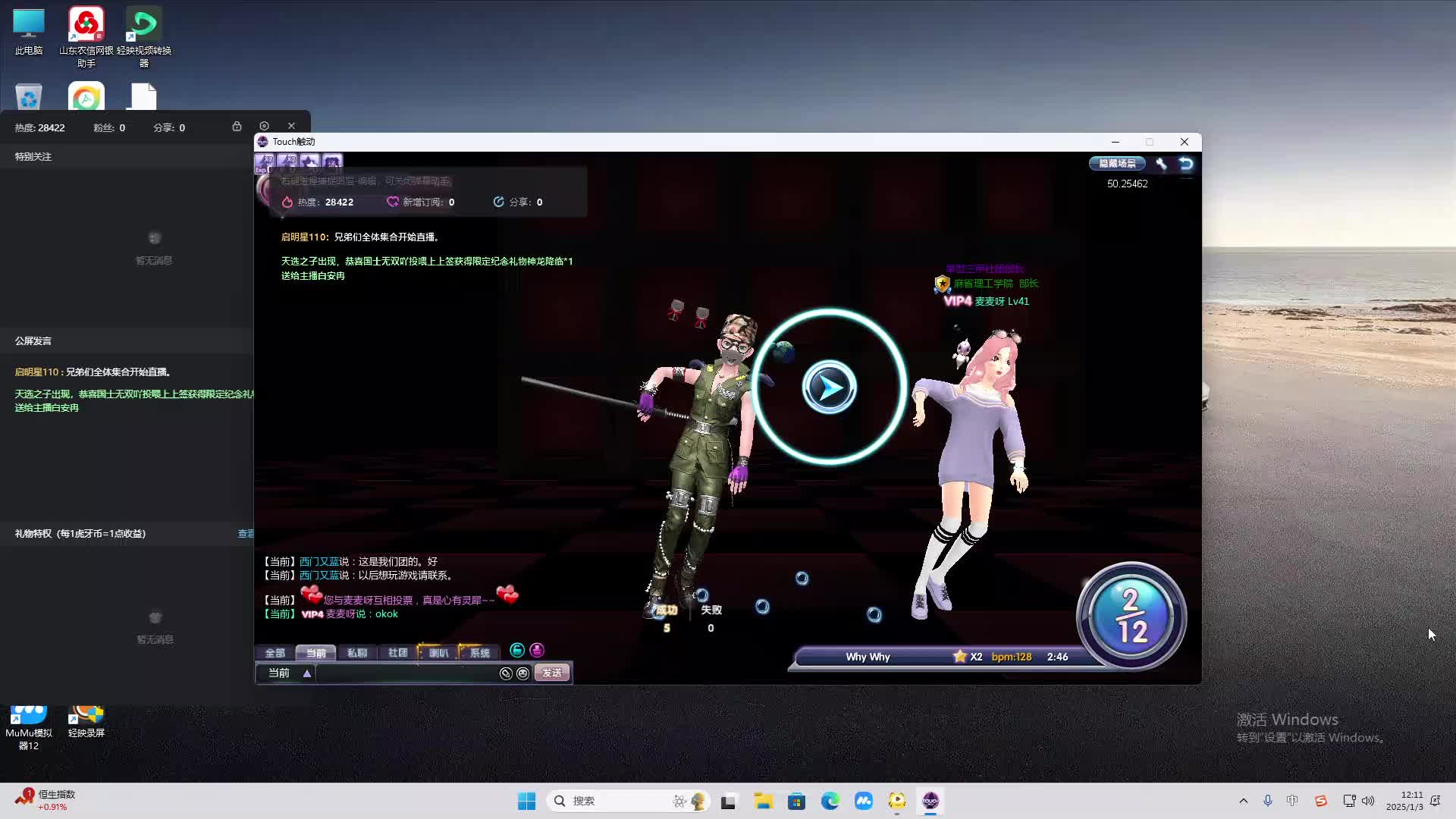Switch to the 私聊 chat tab

[x=356, y=653]
